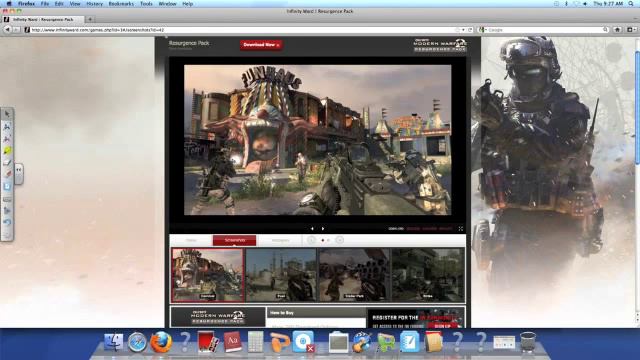640x360 pixels.
Task: Click the large Funhaus carnival screenshot
Action: [x=318, y=140]
